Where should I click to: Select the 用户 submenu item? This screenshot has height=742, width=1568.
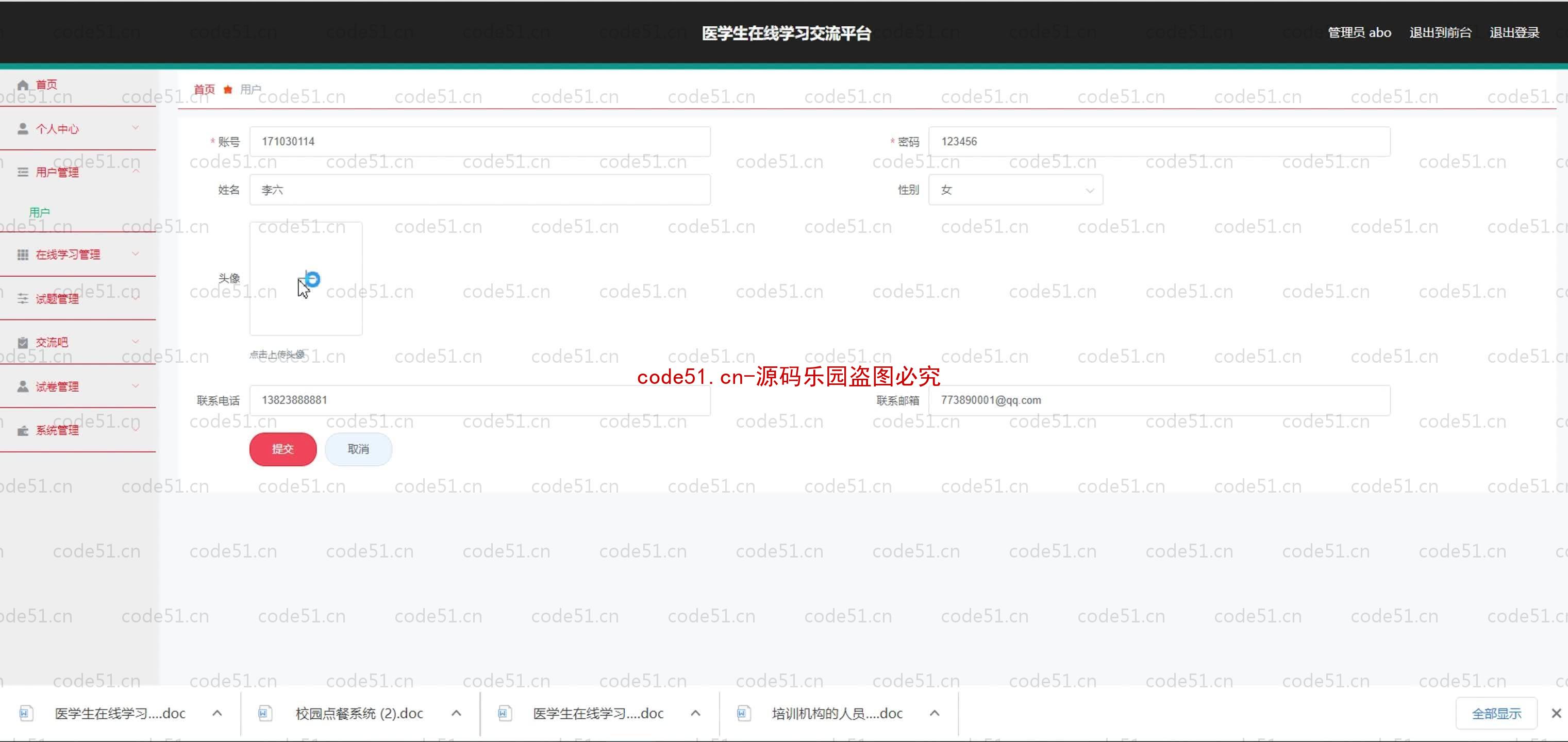(40, 212)
